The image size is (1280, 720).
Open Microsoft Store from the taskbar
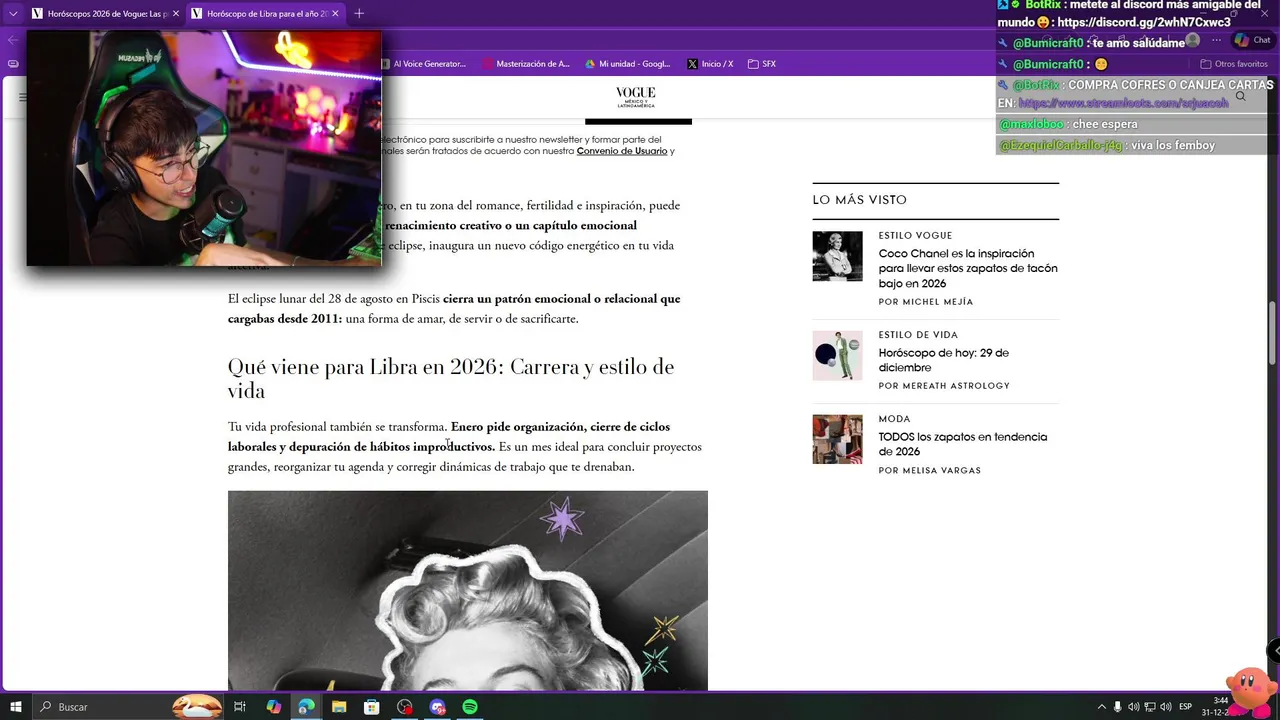(372, 707)
